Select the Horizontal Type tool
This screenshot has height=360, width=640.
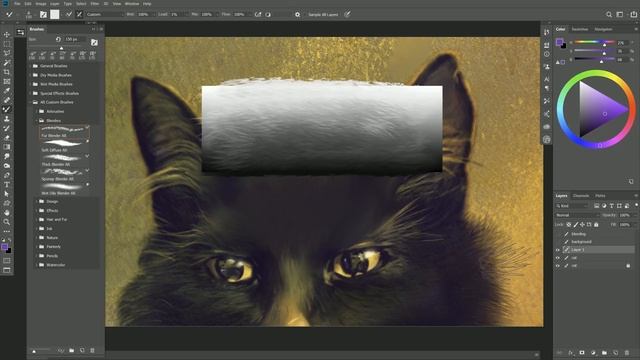pyautogui.click(x=7, y=184)
